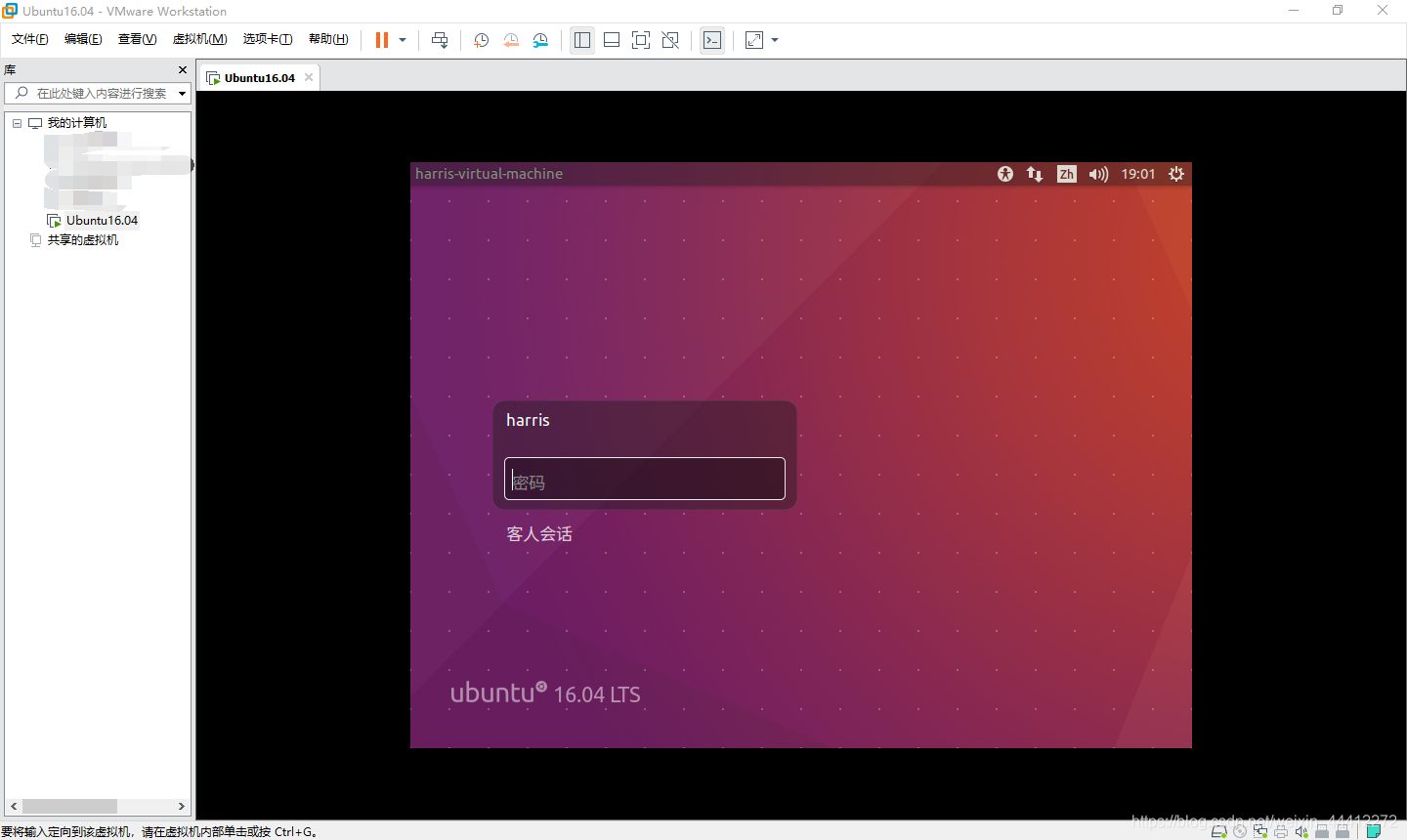Revert the VM to its previous snapshot
Screen dimensions: 1407x840
(511, 40)
